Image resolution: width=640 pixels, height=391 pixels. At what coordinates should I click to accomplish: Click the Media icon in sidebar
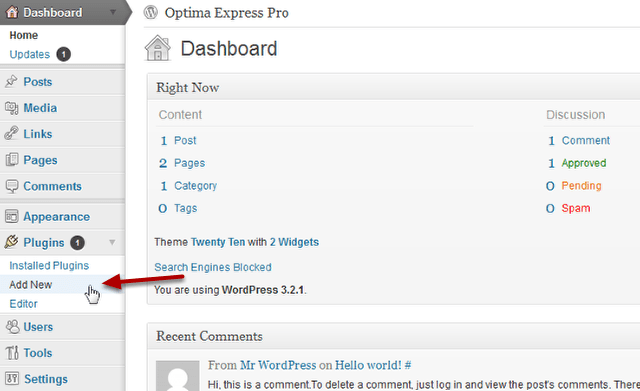coord(11,108)
